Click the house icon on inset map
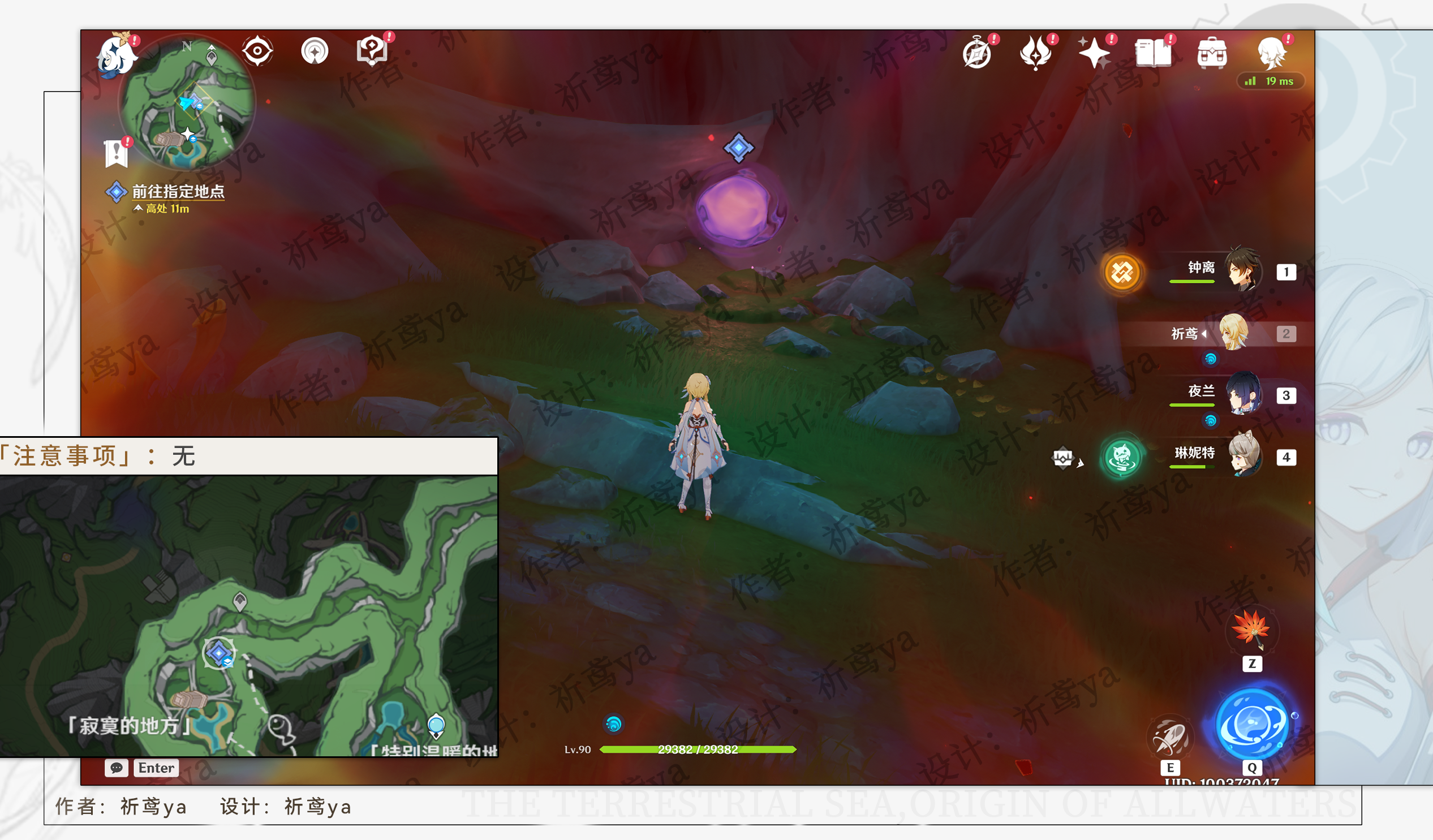1433x840 pixels. point(190,699)
